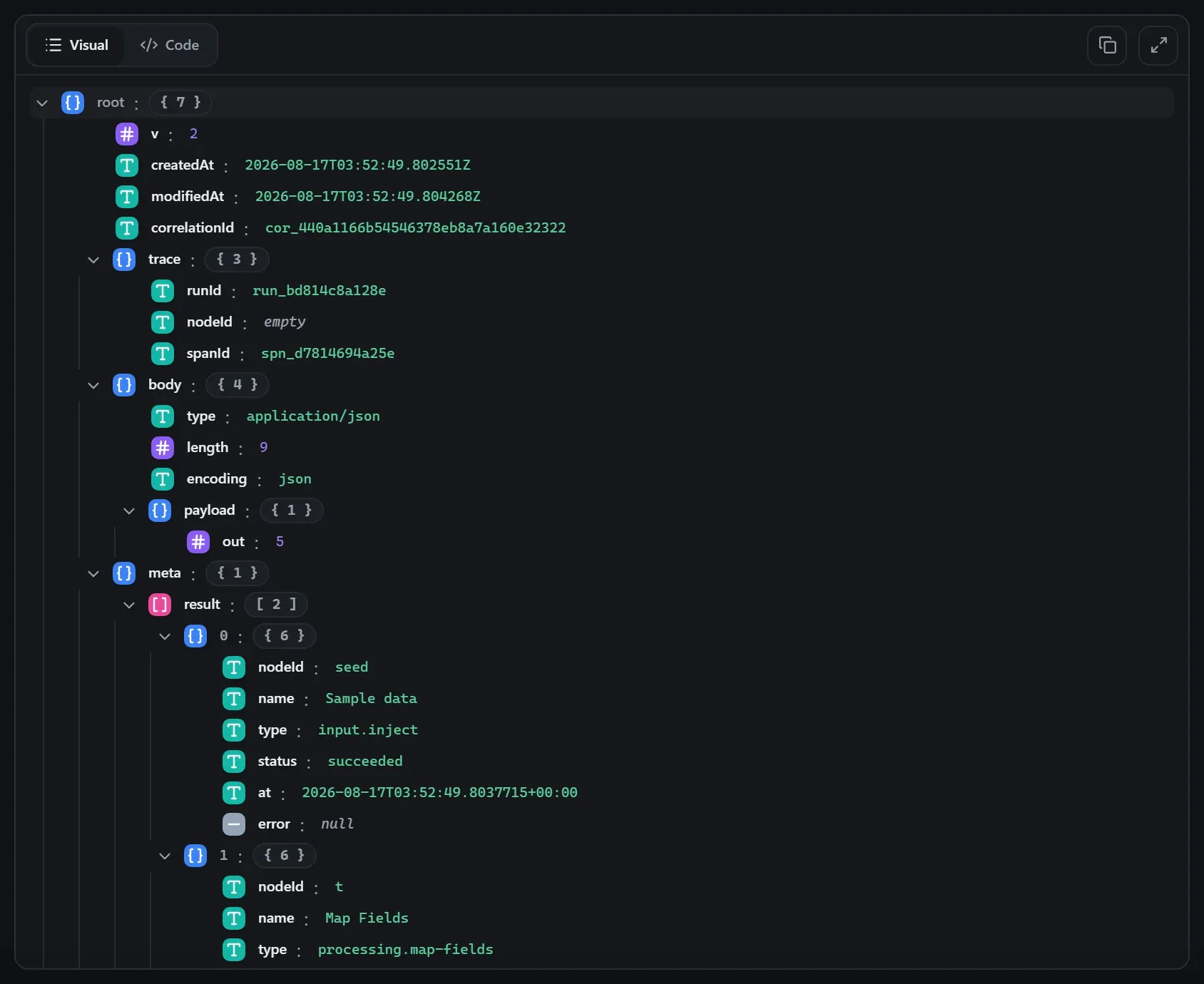Click the payload count badge { 1 }
The image size is (1204, 984).
point(292,511)
